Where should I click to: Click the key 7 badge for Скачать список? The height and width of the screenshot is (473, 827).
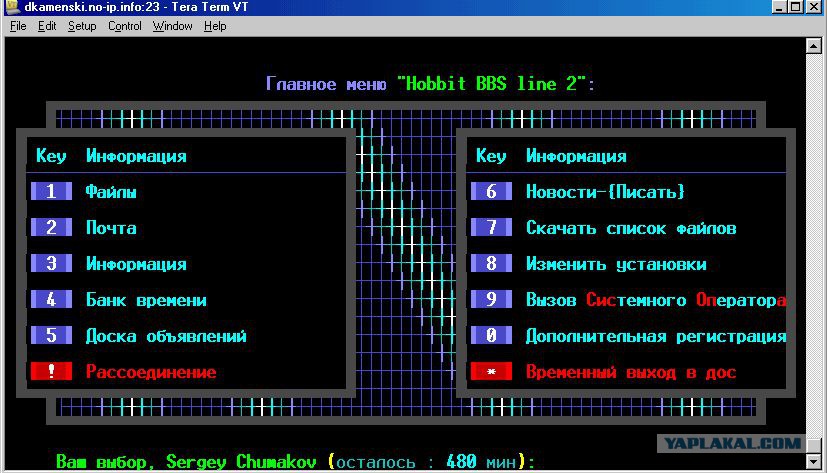491,227
